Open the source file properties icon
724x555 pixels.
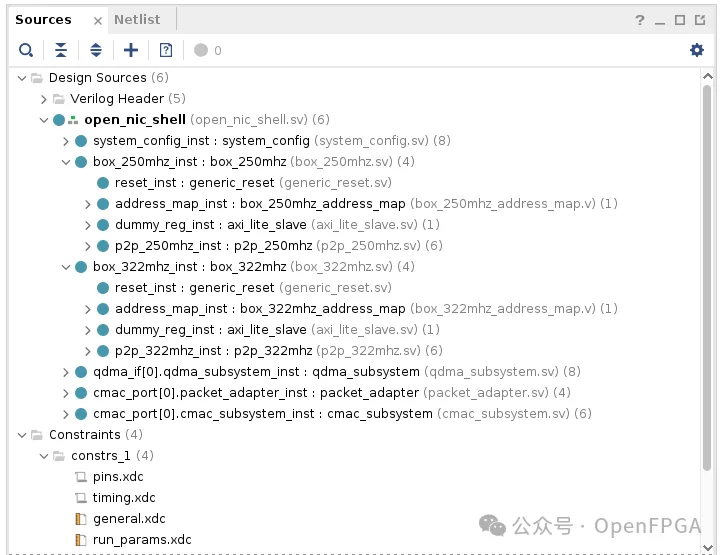coord(166,50)
